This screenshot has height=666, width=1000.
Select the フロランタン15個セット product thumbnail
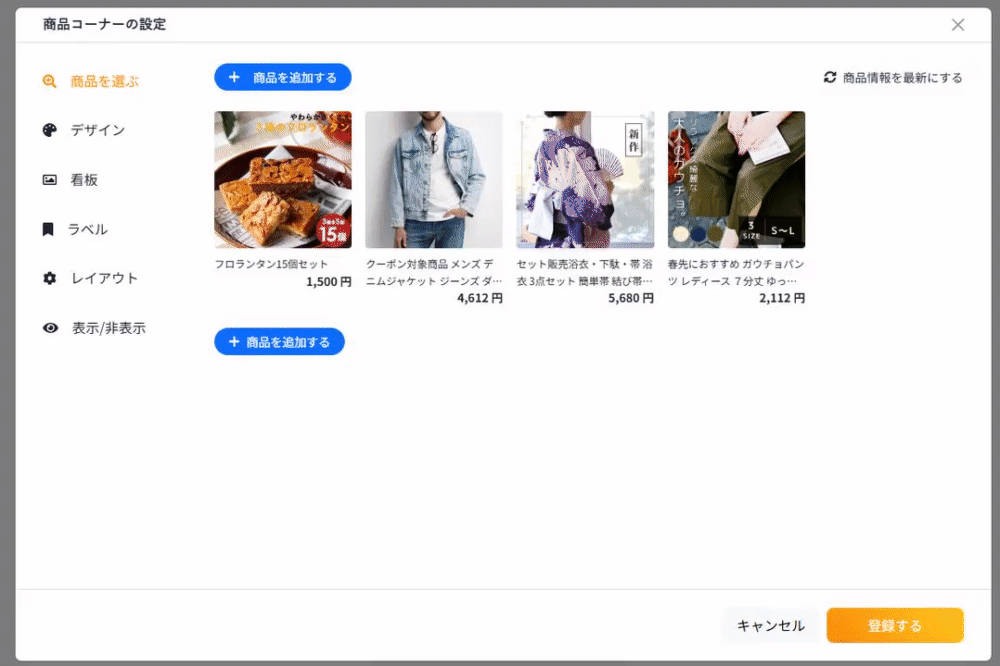click(283, 180)
